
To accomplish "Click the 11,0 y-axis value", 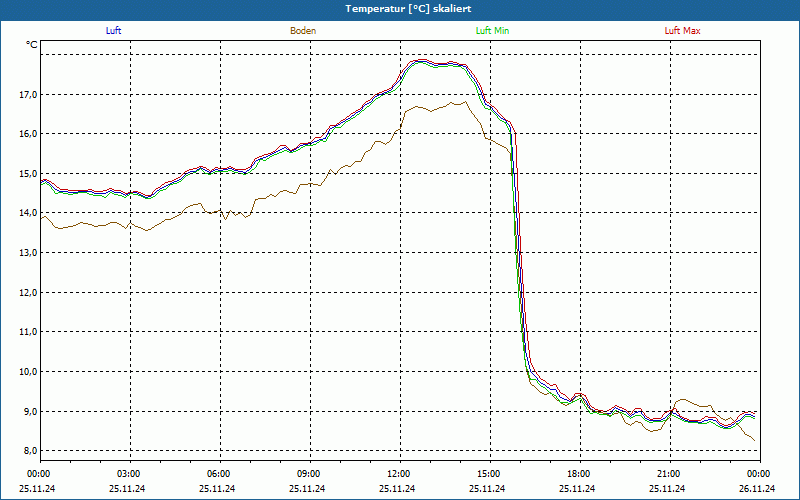I will [28, 332].
